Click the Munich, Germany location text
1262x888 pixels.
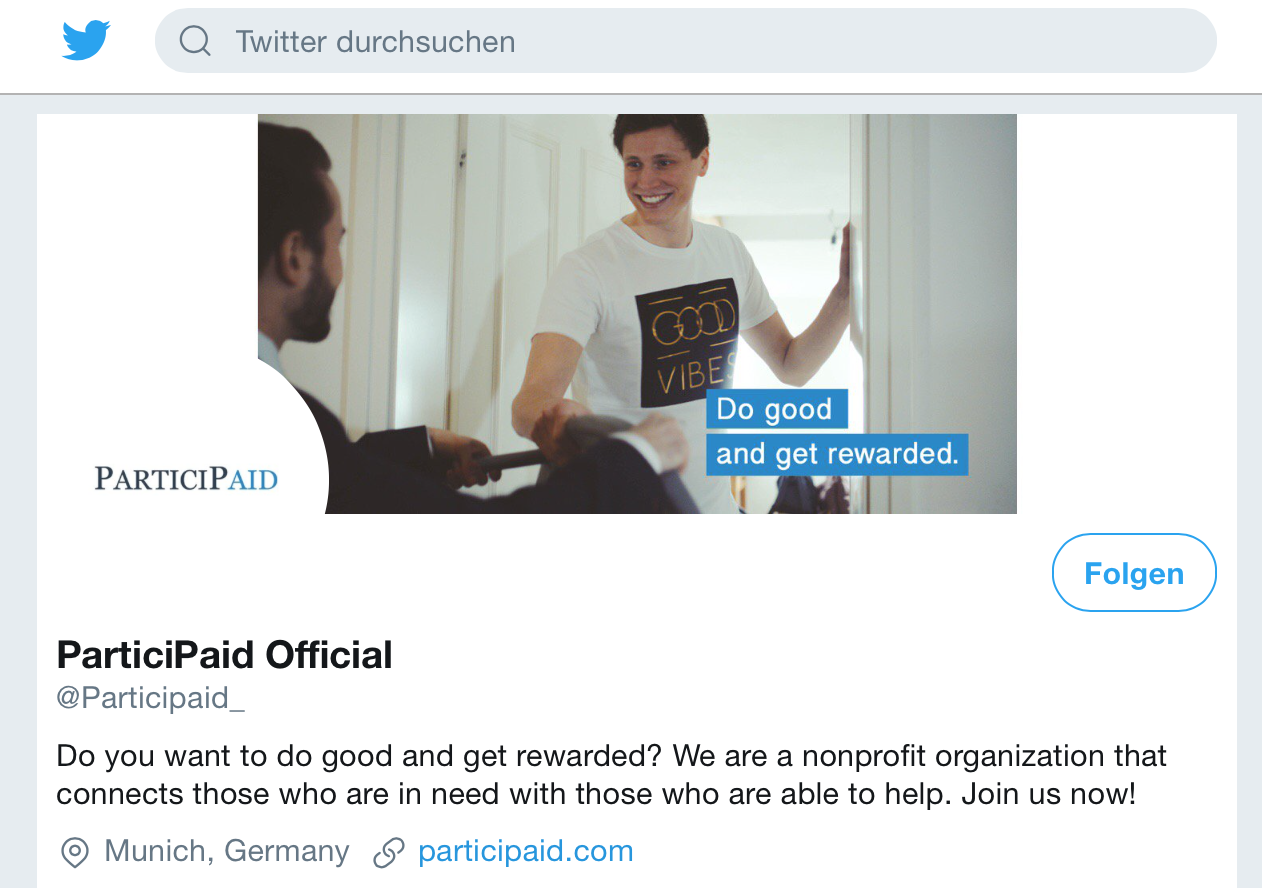coord(227,851)
